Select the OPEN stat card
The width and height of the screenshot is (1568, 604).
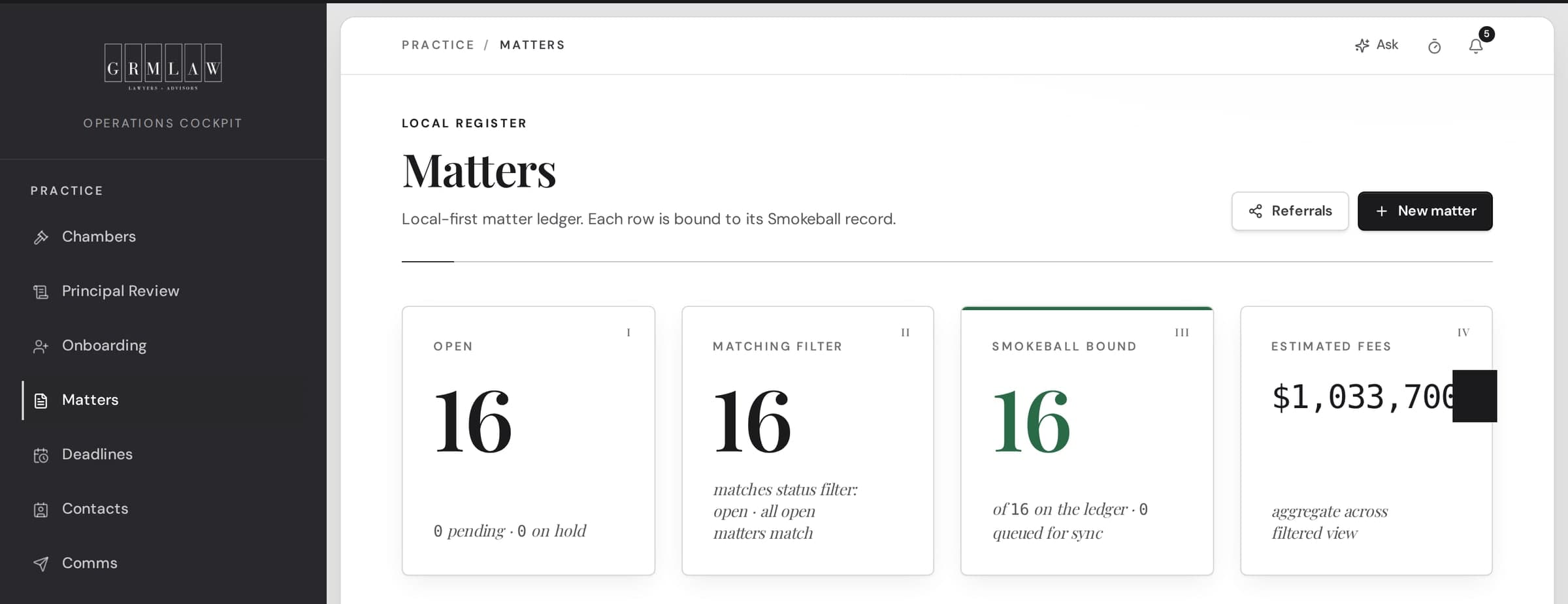coord(529,441)
